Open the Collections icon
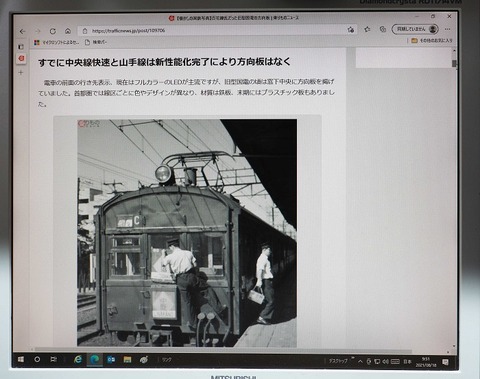 coord(383,29)
